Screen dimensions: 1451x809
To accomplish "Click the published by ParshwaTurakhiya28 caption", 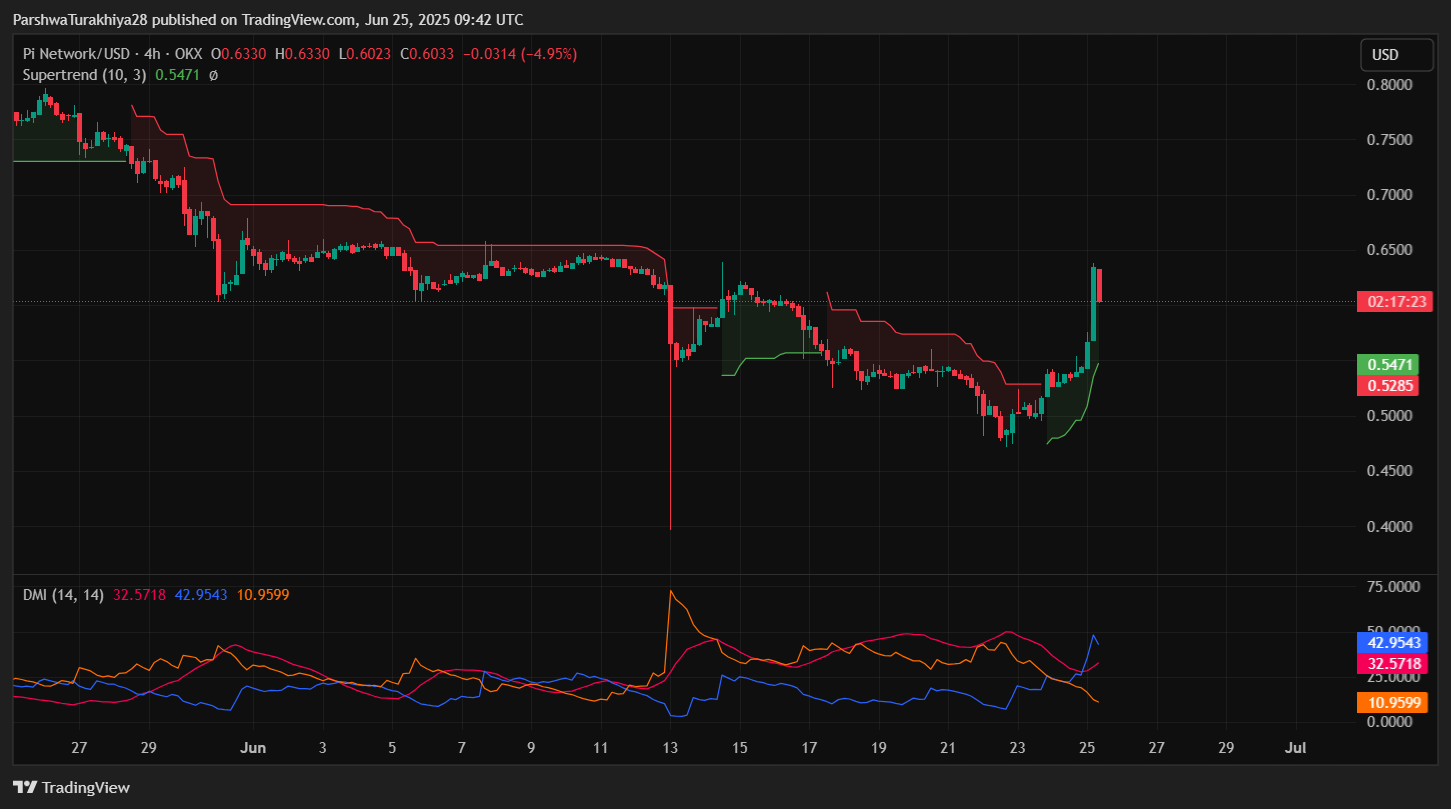I will coord(267,19).
